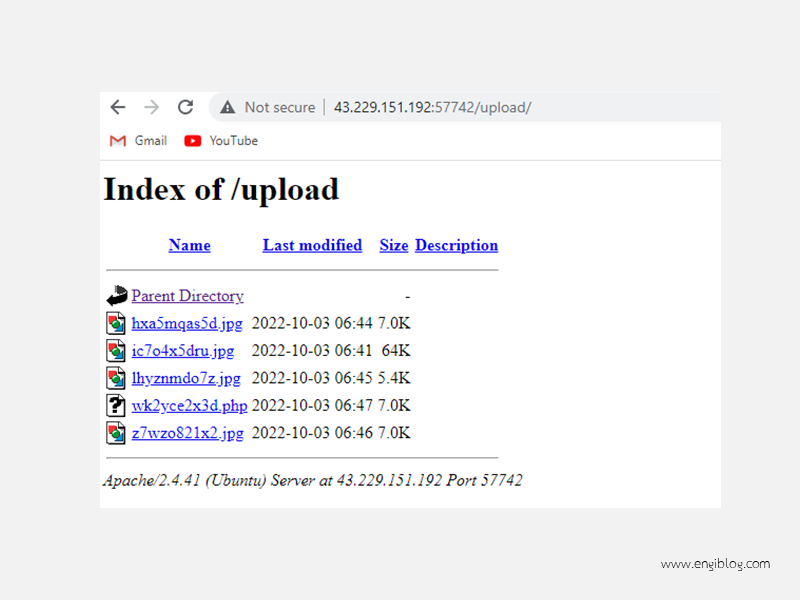Open the Gmail bookmark icon
Image resolution: width=800 pixels, height=600 pixels.
pyautogui.click(x=118, y=141)
